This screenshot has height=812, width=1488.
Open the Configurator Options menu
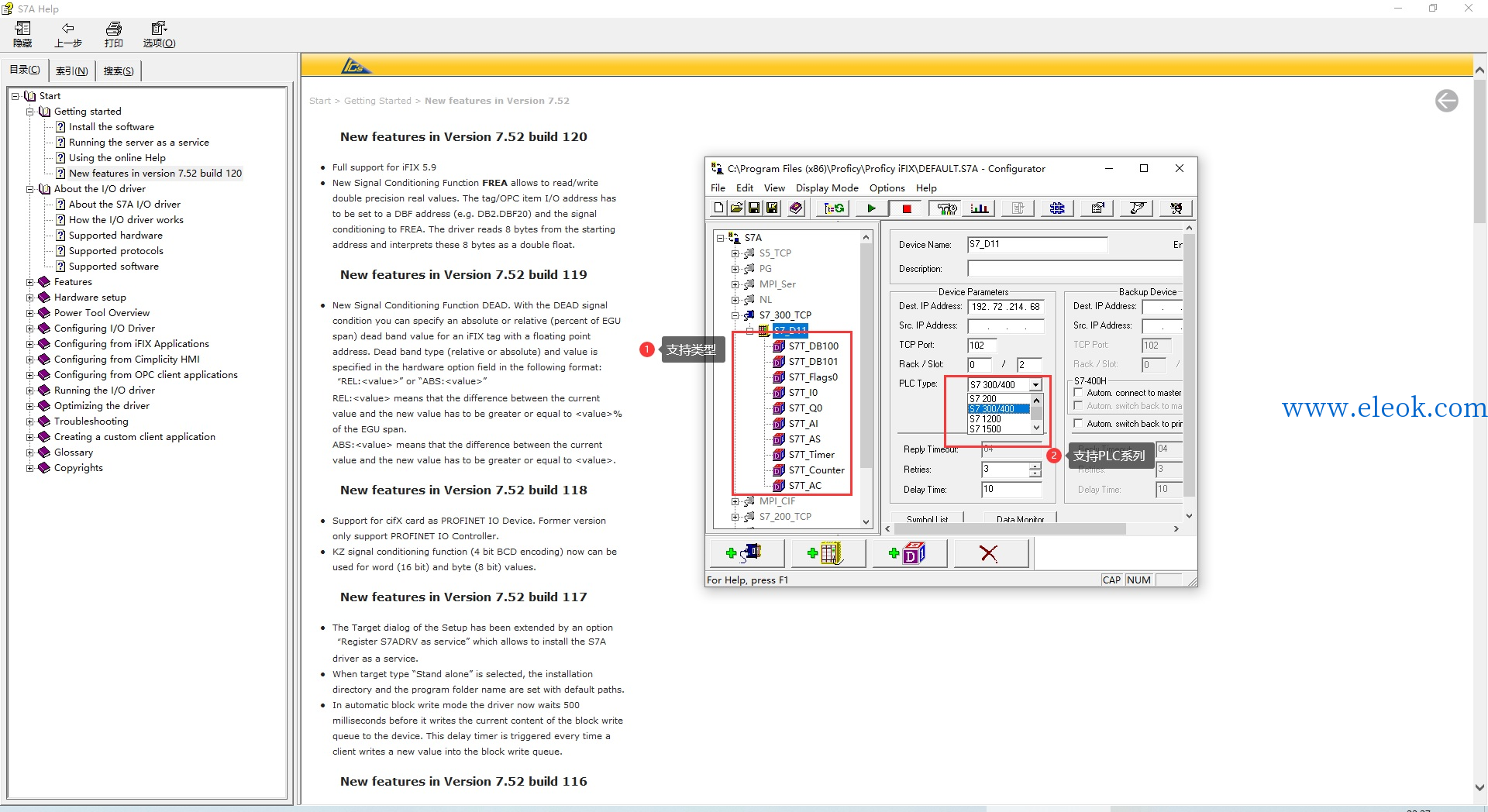887,188
